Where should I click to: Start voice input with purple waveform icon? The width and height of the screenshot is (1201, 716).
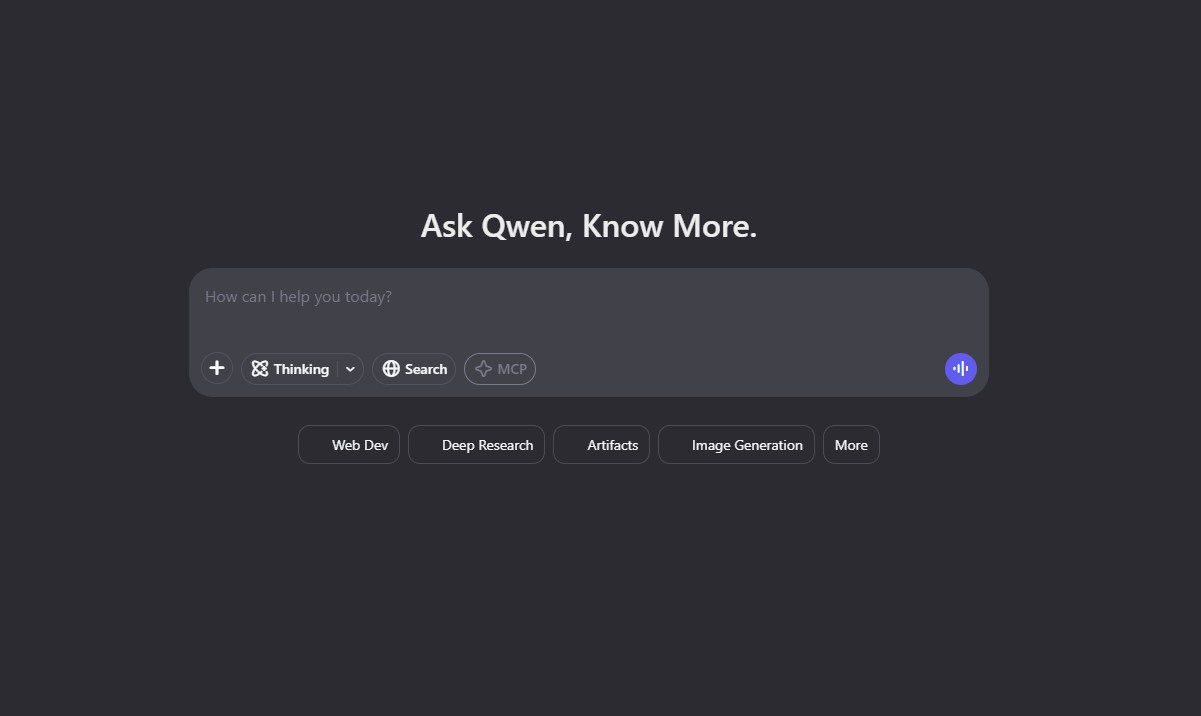point(961,369)
